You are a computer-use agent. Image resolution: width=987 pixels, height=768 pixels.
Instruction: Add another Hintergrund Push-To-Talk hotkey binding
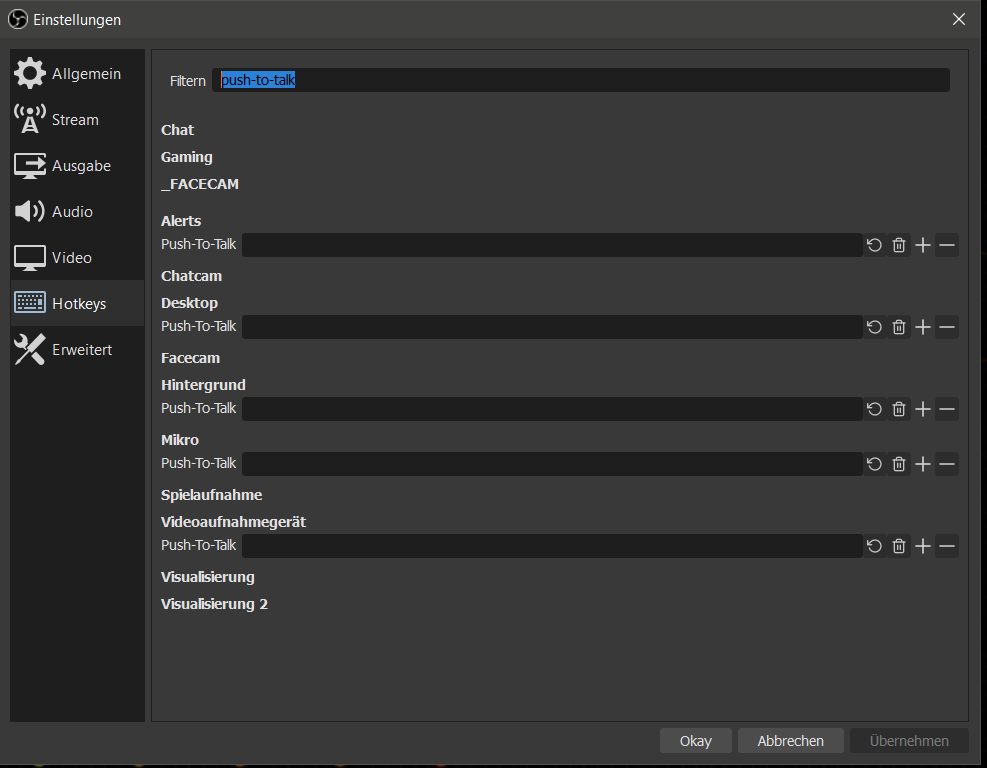click(x=923, y=409)
